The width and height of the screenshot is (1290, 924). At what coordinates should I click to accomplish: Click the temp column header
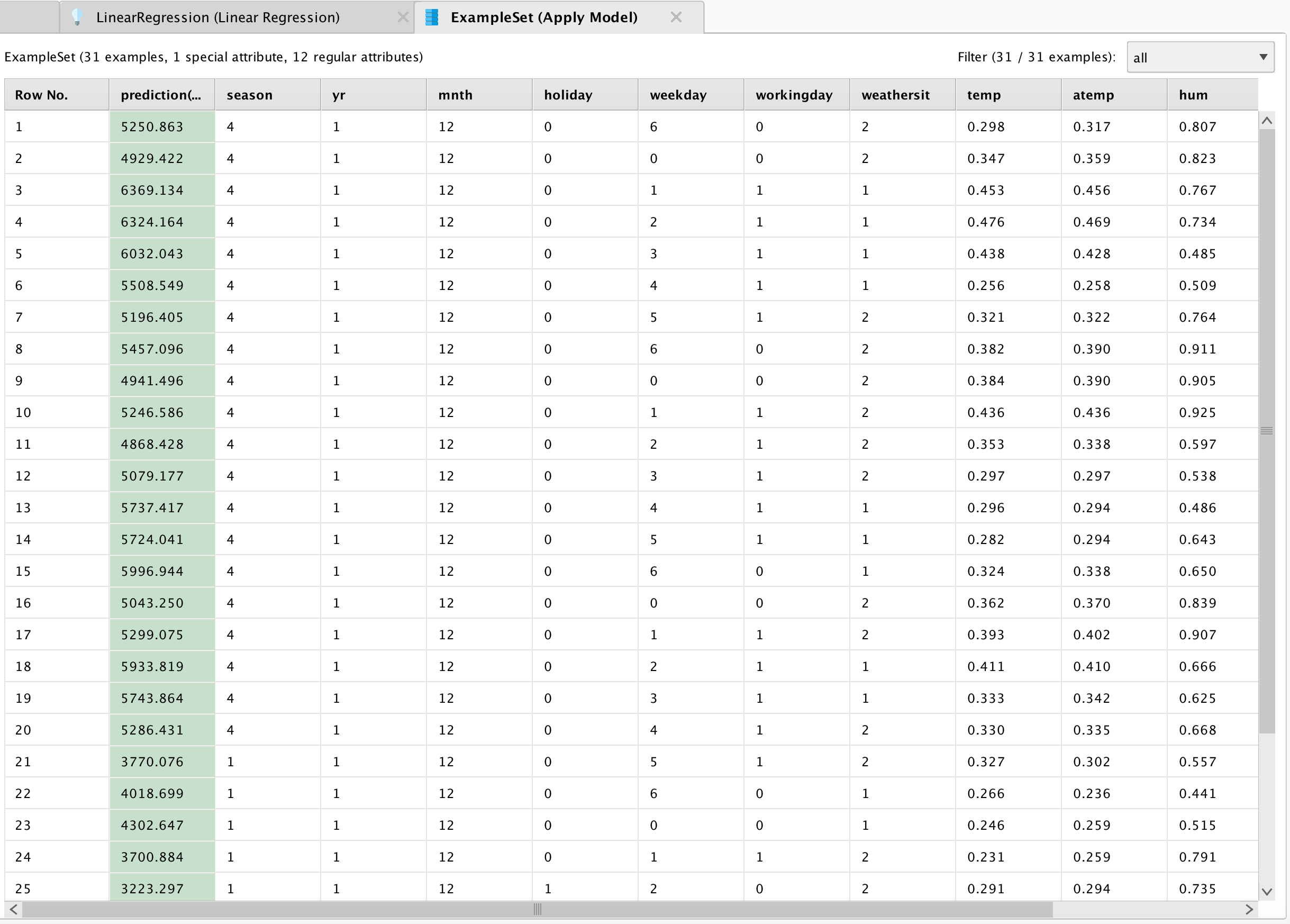tap(1009, 94)
